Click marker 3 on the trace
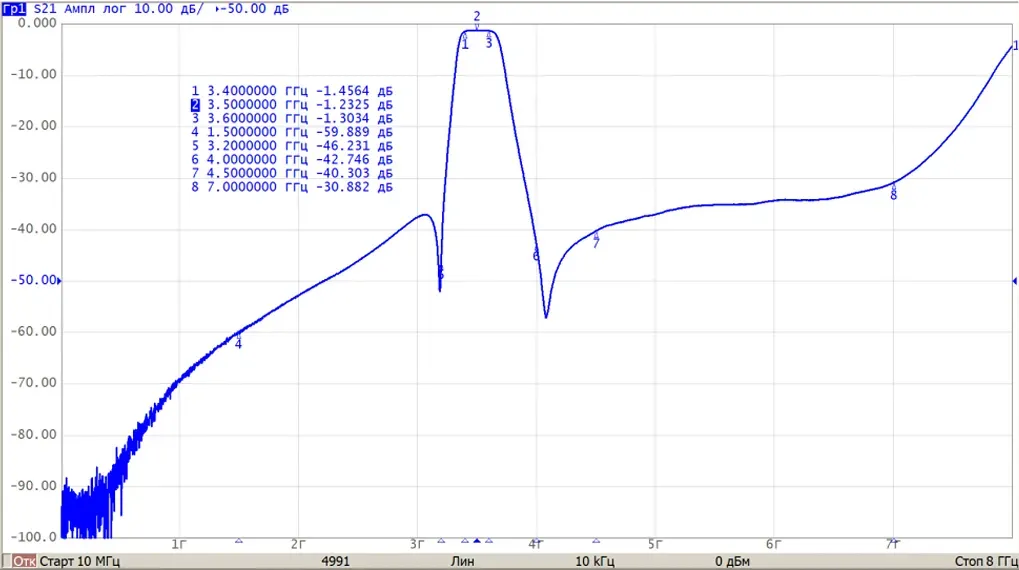This screenshot has width=1019, height=570. pos(489,41)
